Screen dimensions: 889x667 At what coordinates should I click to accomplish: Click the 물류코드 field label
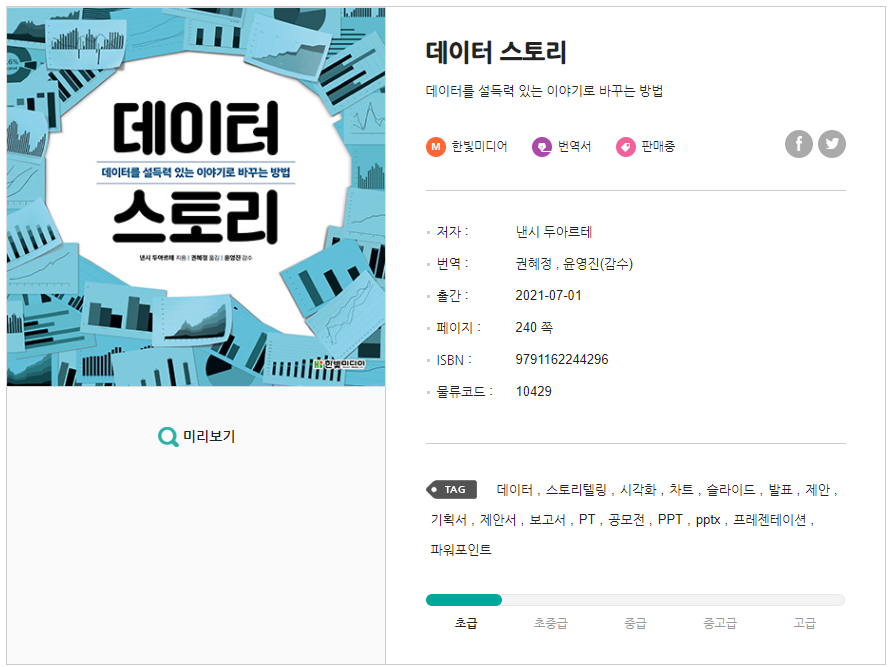coord(464,391)
